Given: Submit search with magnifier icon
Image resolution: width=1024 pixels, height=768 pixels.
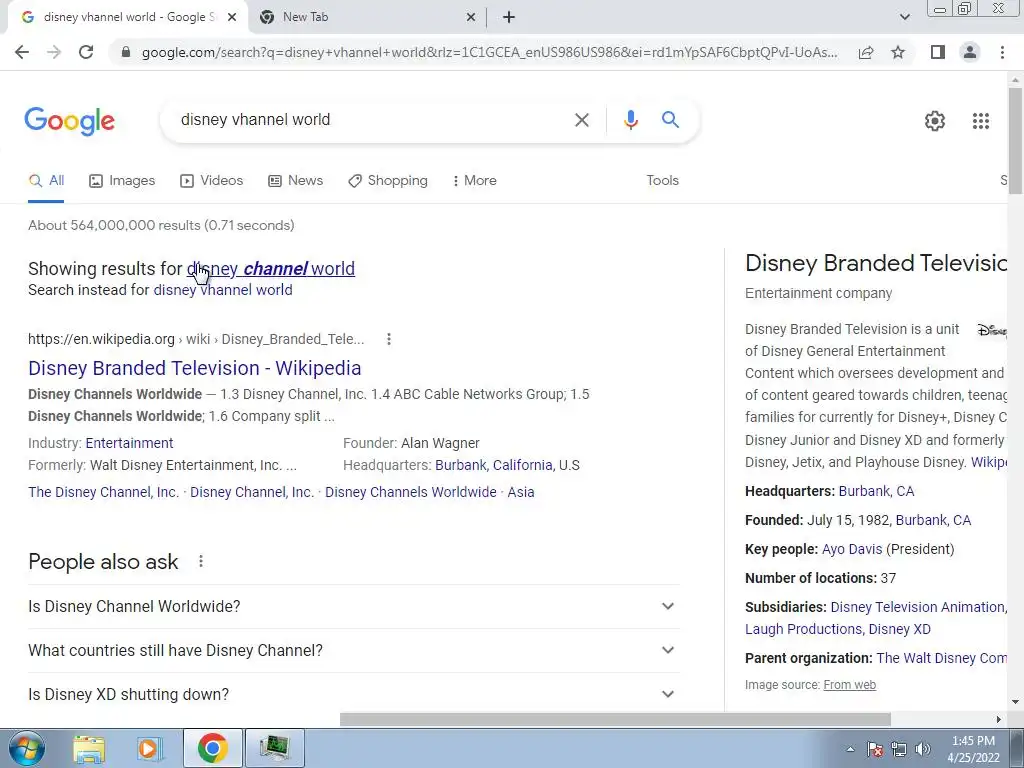Looking at the screenshot, I should [670, 120].
